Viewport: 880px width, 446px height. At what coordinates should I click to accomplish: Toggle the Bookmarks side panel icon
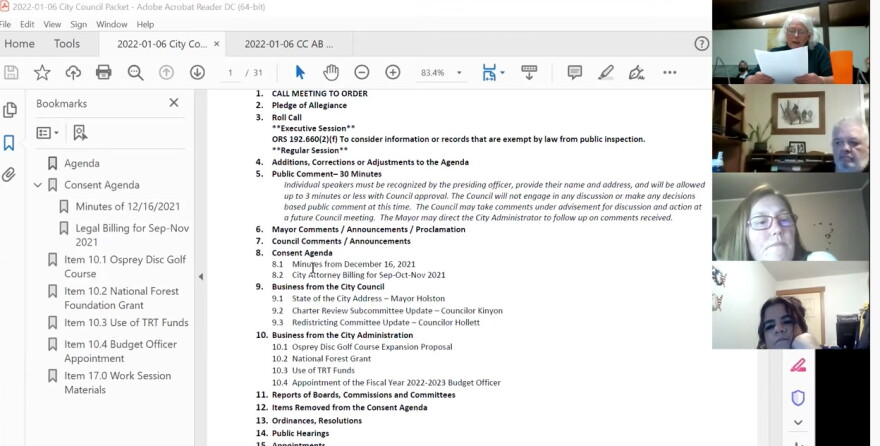(9, 143)
